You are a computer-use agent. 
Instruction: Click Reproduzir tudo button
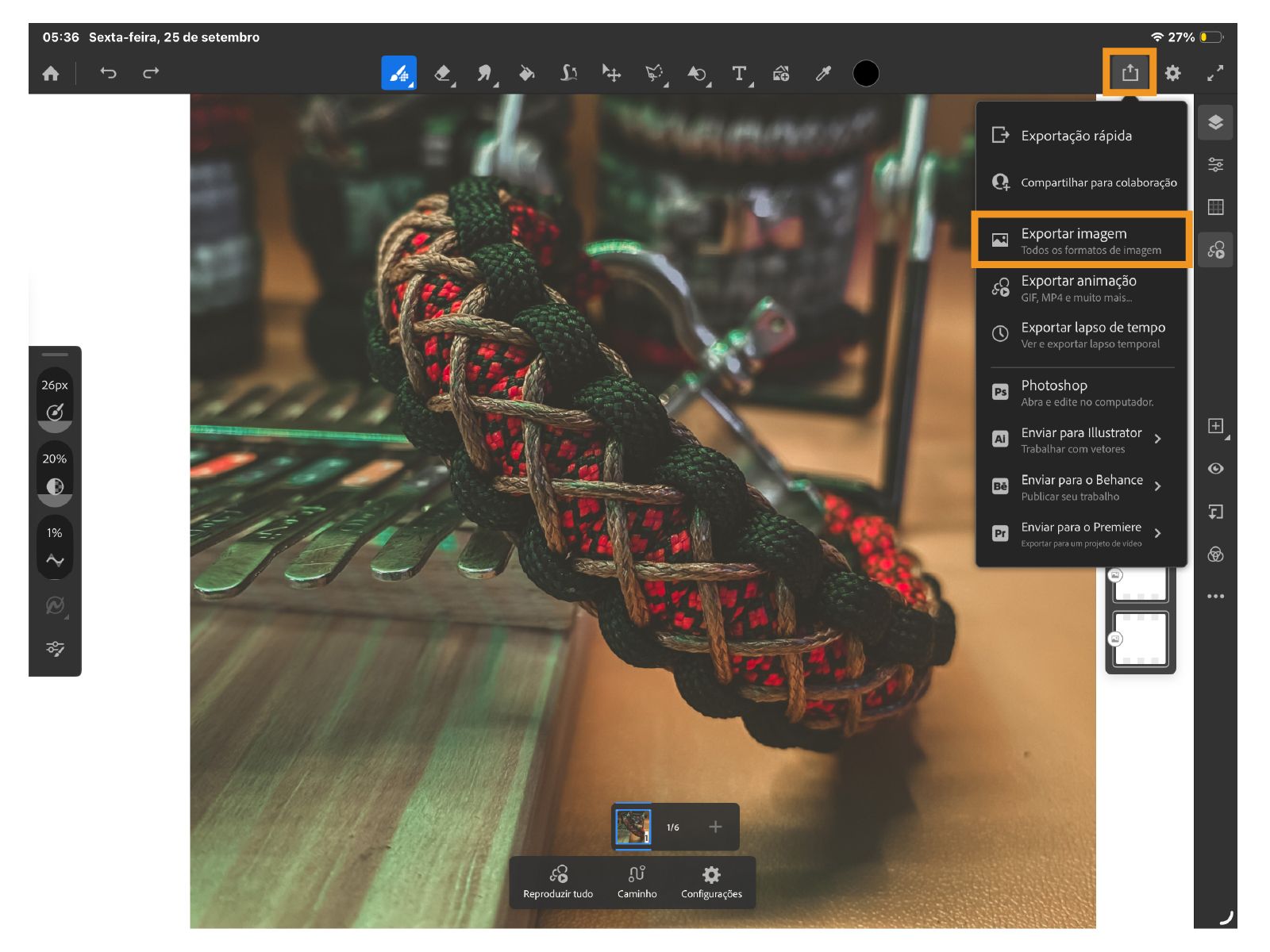[558, 882]
